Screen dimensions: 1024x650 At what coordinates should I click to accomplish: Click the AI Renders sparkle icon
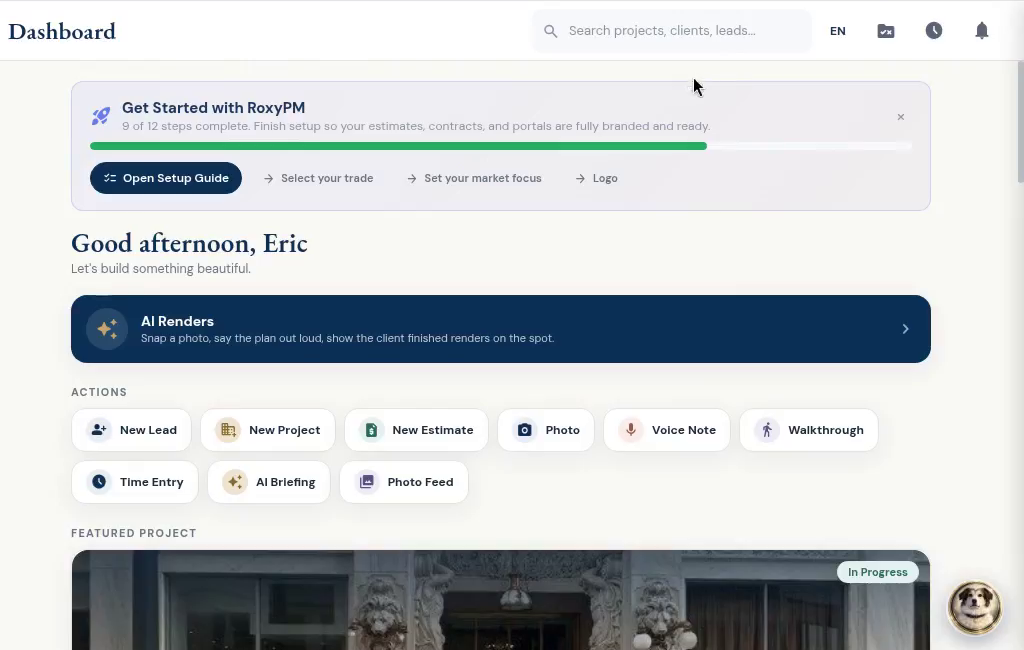(107, 329)
